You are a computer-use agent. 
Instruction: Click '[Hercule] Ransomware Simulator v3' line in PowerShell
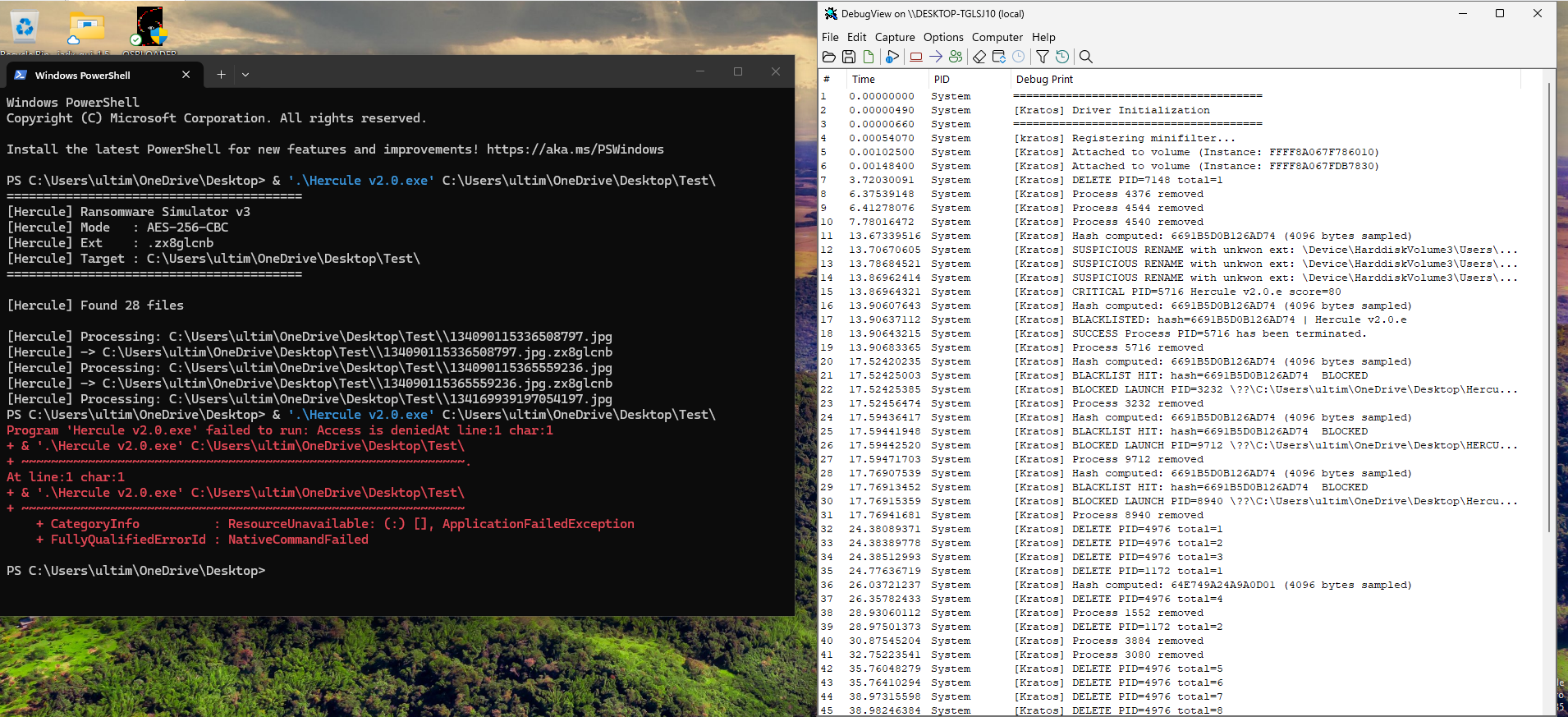pos(129,212)
